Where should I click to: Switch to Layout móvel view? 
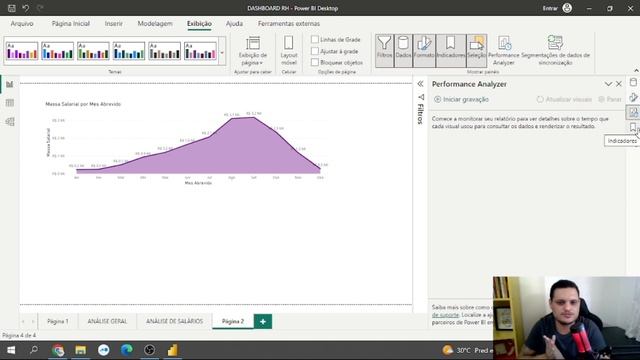[289, 51]
